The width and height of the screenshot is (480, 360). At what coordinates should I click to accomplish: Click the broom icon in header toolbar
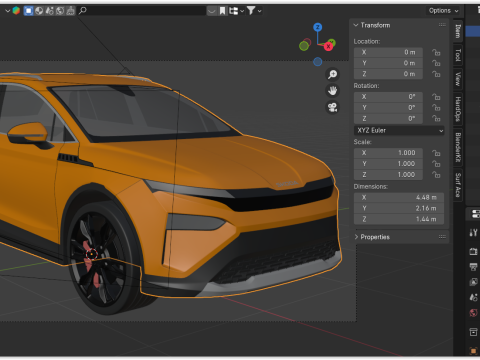pos(70,11)
